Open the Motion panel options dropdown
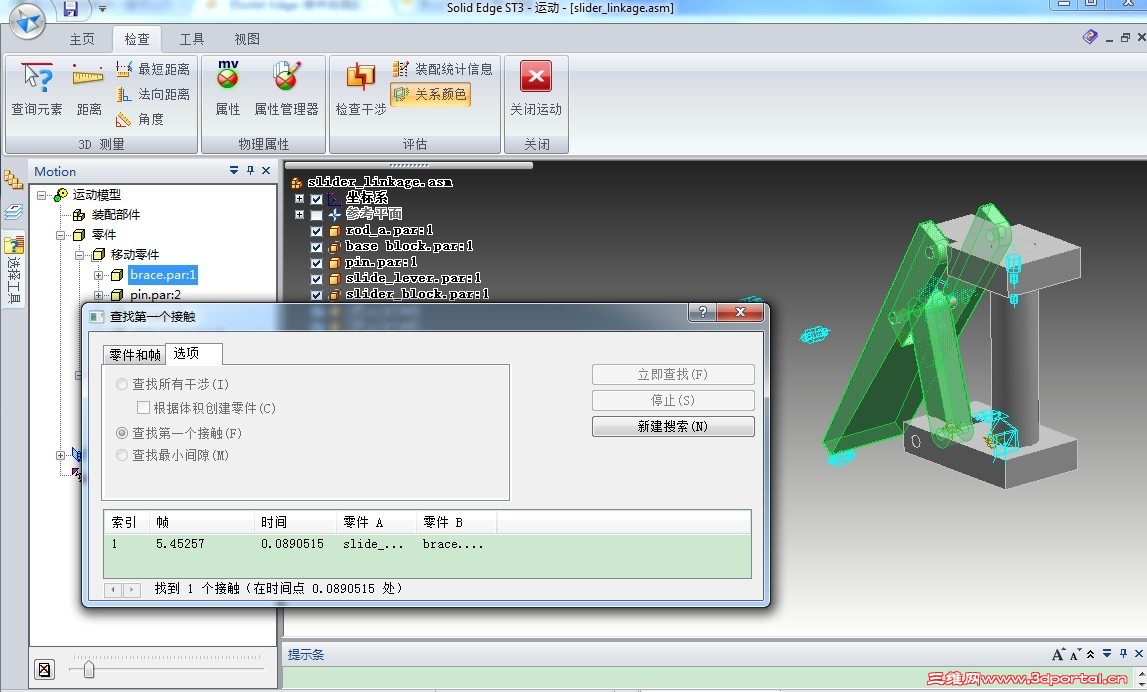The image size is (1147, 692). (234, 170)
